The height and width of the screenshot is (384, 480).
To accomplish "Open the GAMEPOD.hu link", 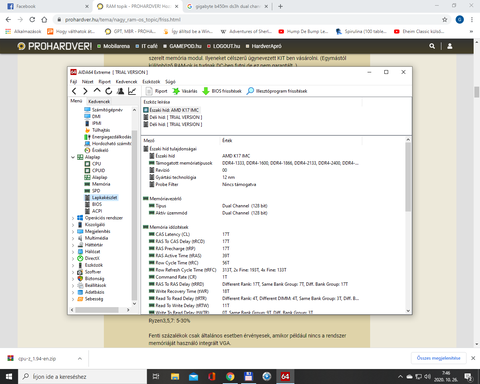I will click(x=183, y=46).
